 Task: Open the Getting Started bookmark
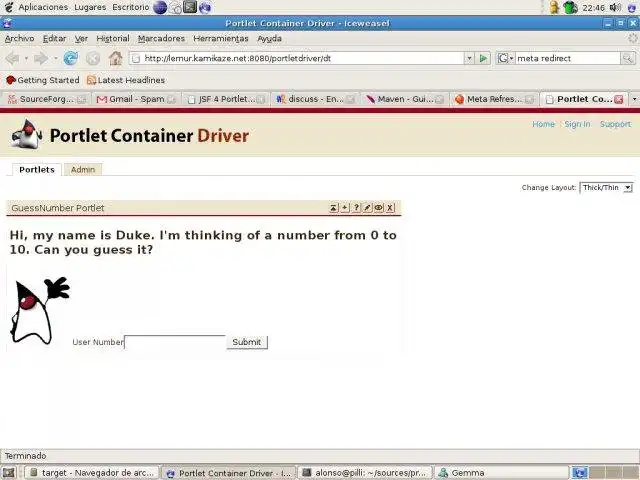pyautogui.click(x=43, y=80)
